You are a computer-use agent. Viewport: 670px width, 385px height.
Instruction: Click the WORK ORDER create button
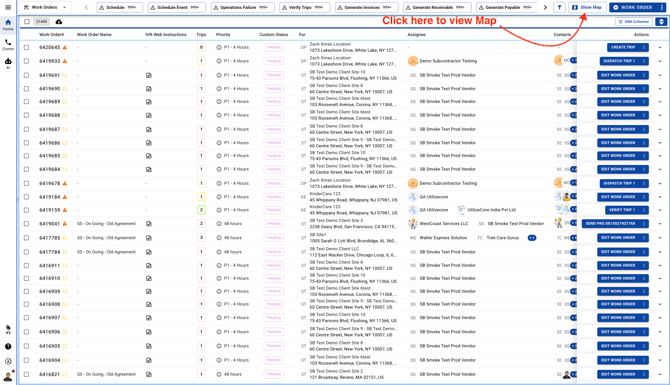[634, 7]
